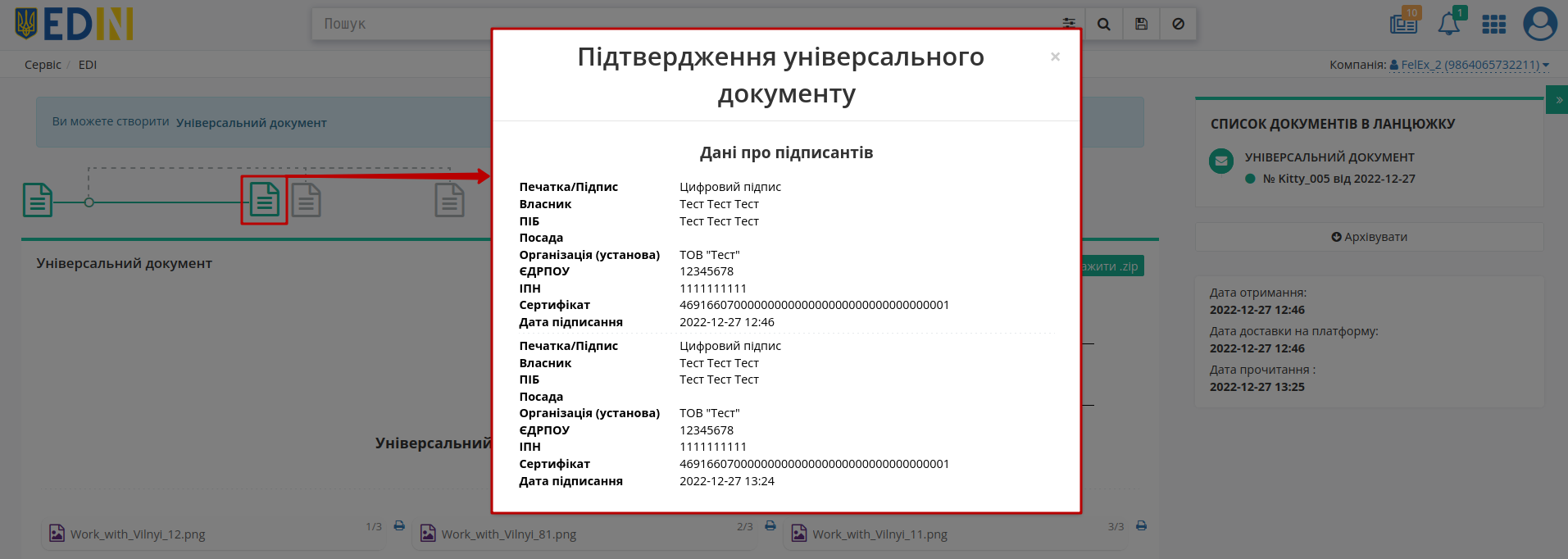Click the Дата отримання label in the sidebar
The width and height of the screenshot is (1568, 559).
click(1258, 293)
